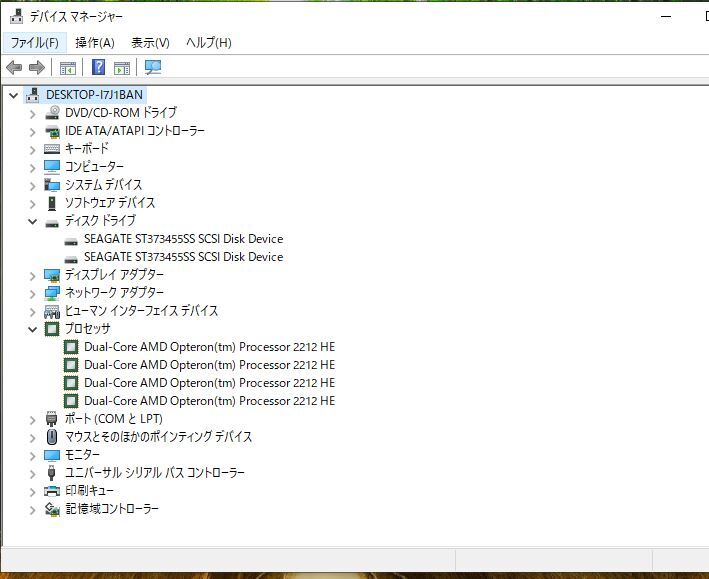
Task: Click the IDE ATA/ATAPI controller icon
Action: tap(52, 131)
